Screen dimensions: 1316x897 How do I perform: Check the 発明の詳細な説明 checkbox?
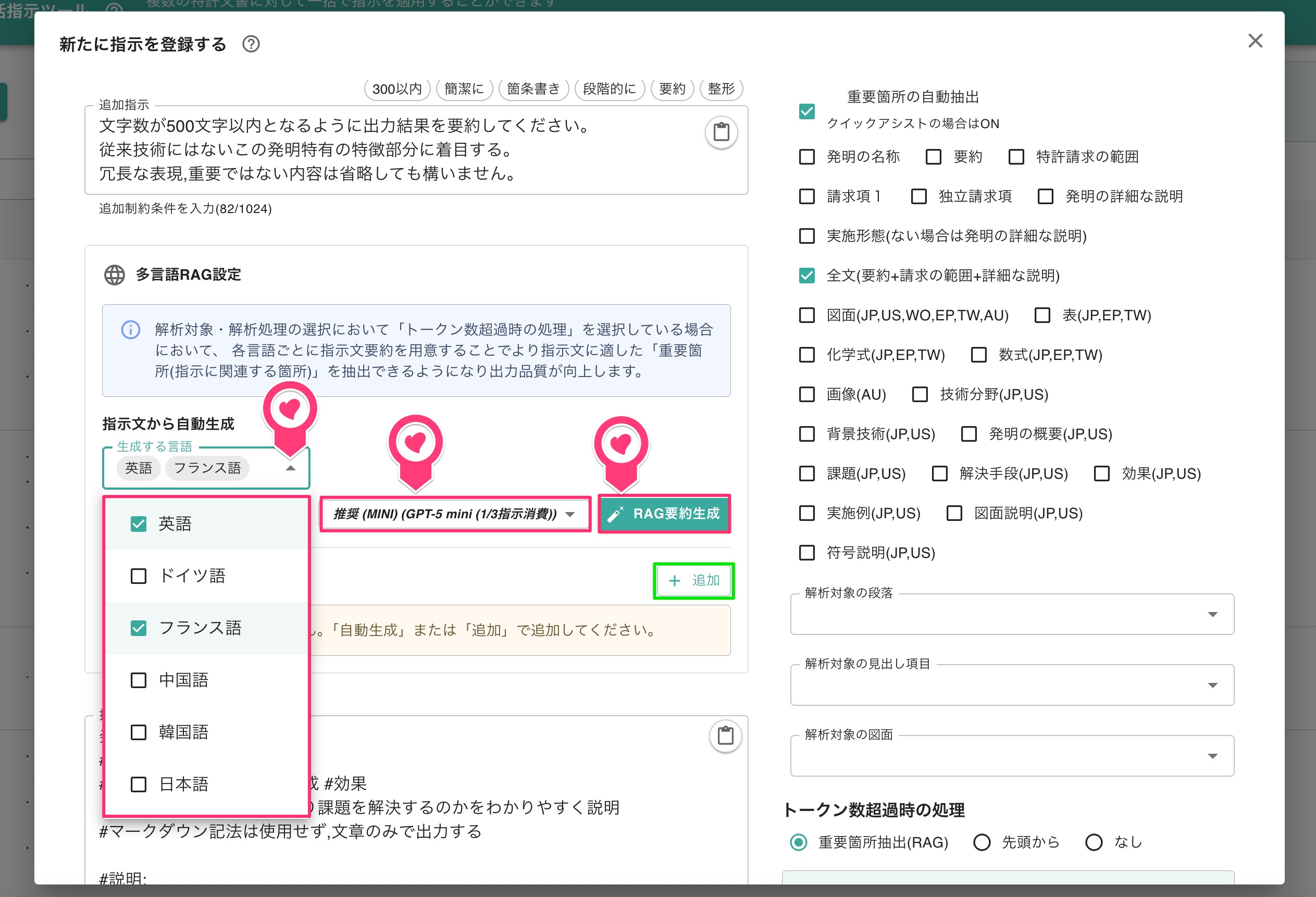coord(1045,196)
